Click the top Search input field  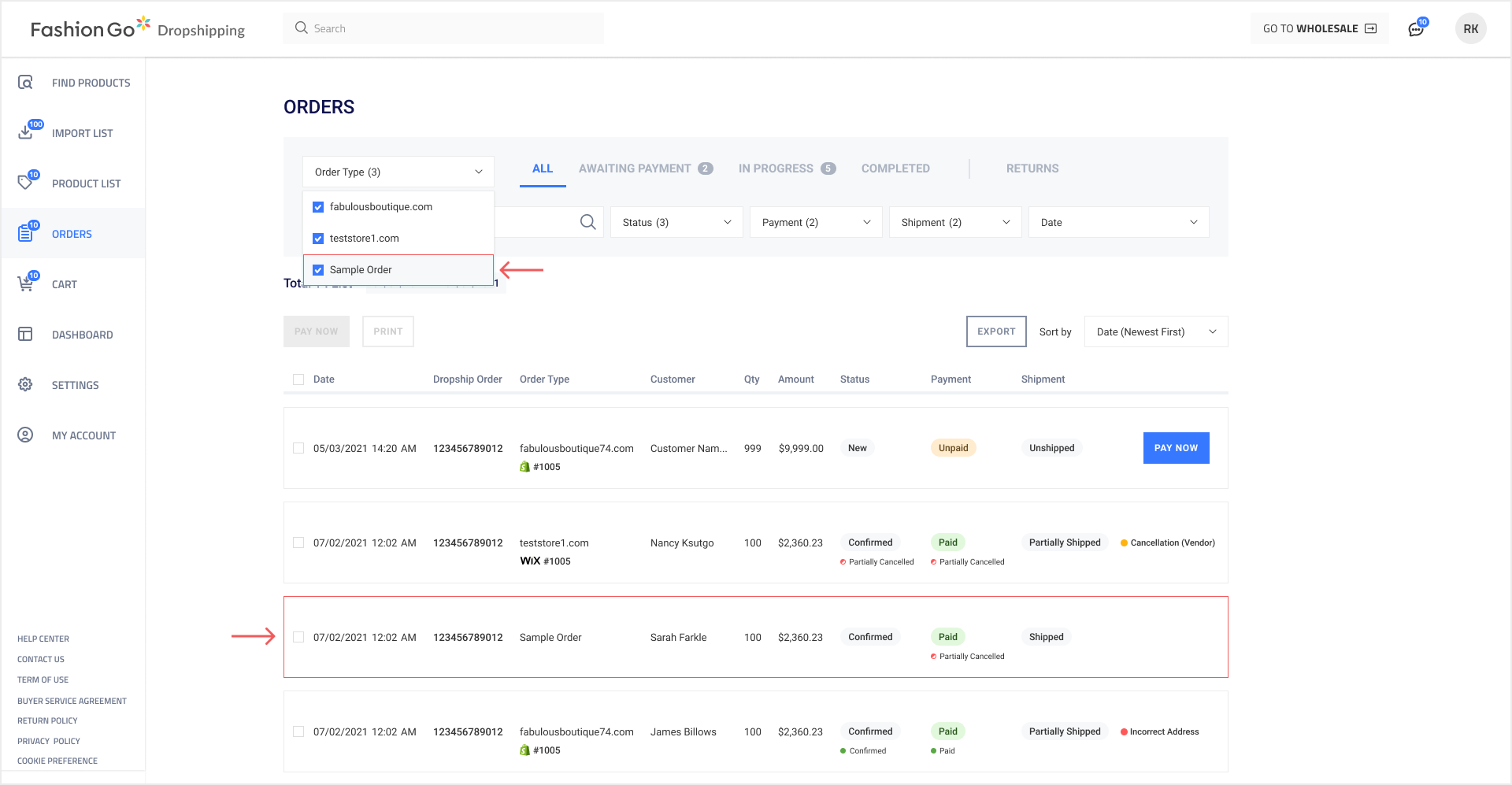coord(443,28)
